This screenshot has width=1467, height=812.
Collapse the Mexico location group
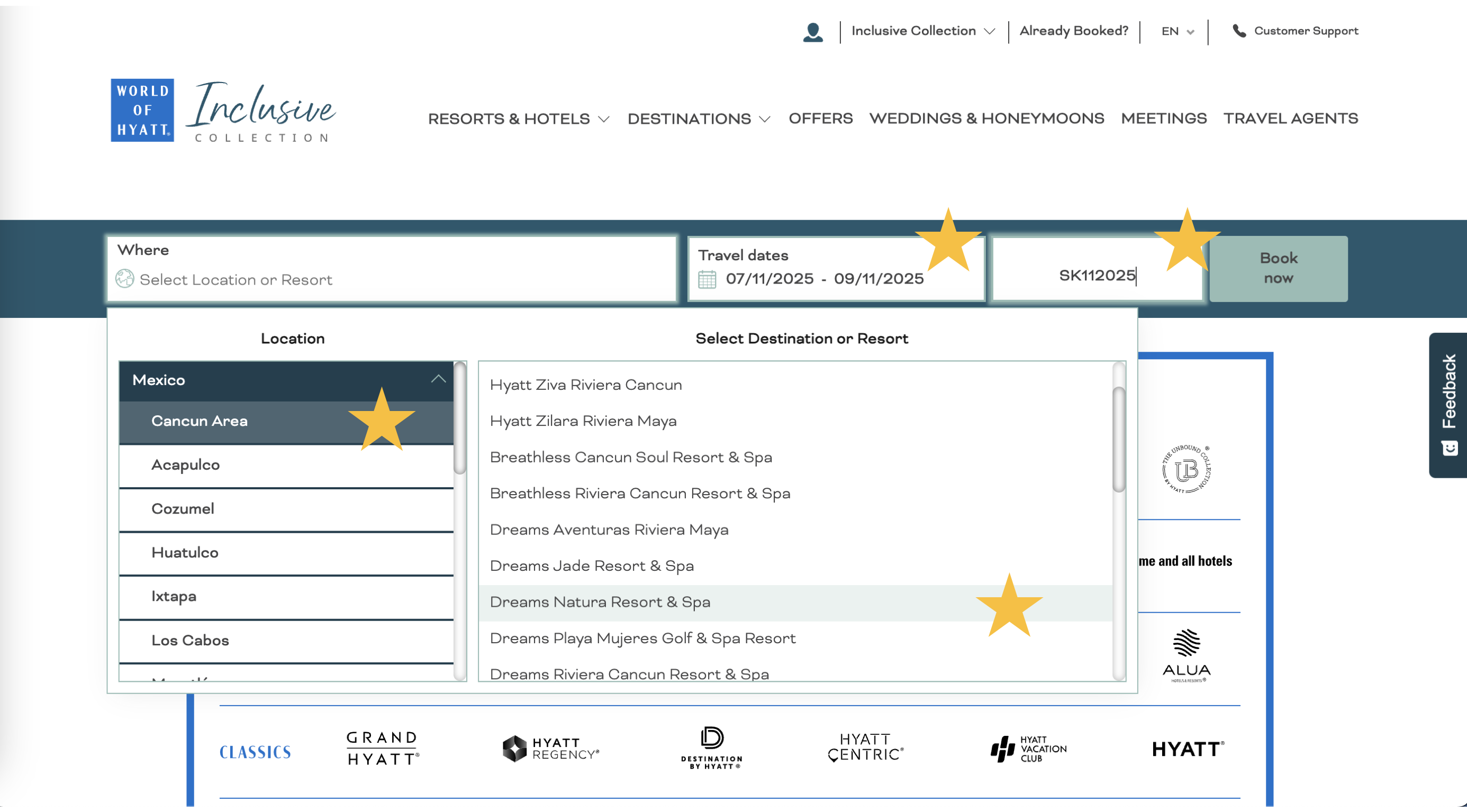(x=438, y=380)
